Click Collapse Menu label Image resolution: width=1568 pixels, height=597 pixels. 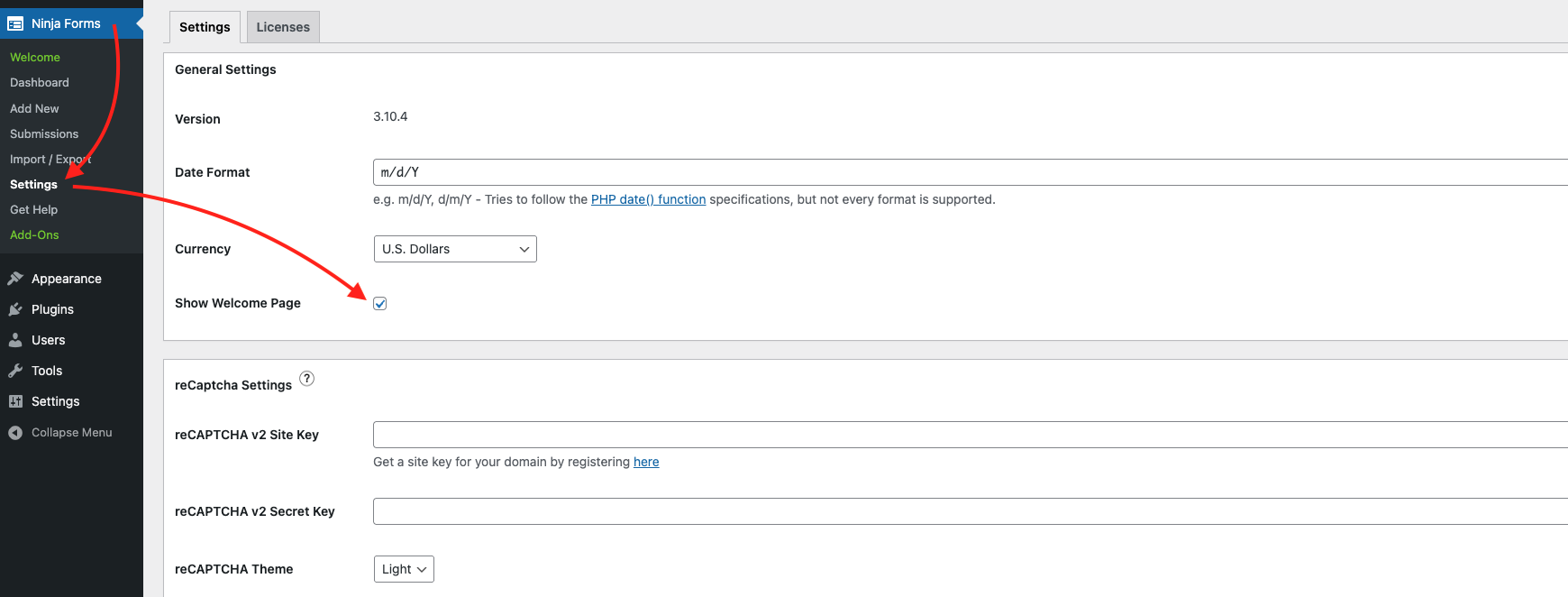pos(72,433)
